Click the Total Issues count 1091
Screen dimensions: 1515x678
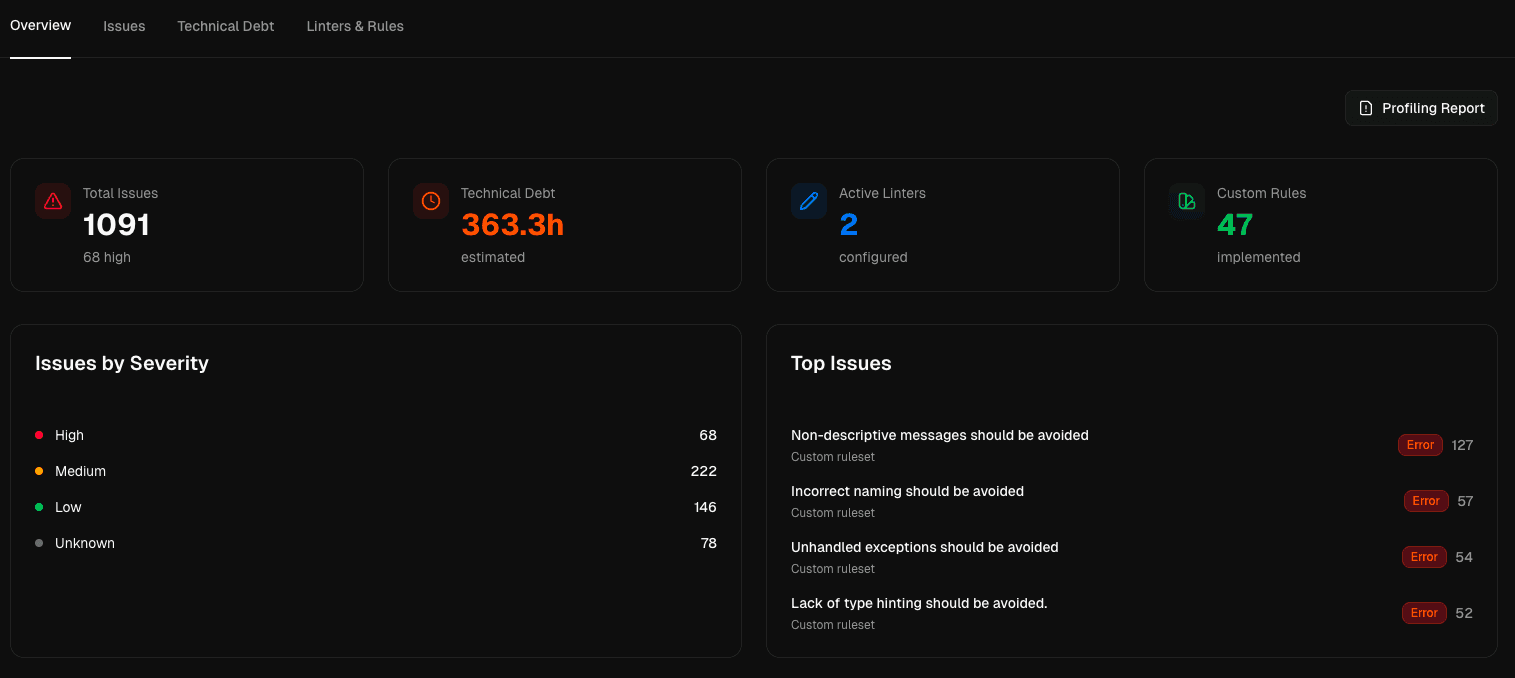(116, 225)
